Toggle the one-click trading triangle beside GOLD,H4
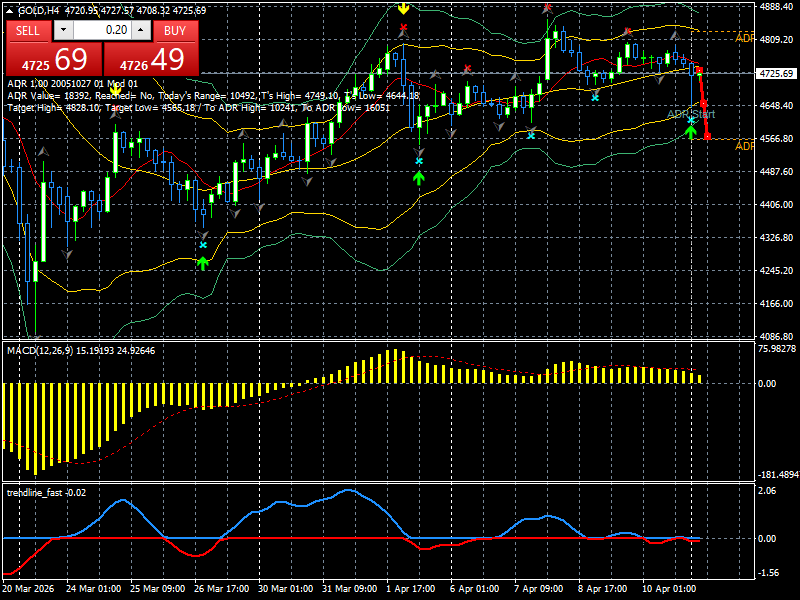This screenshot has height=600, width=800. coord(10,9)
